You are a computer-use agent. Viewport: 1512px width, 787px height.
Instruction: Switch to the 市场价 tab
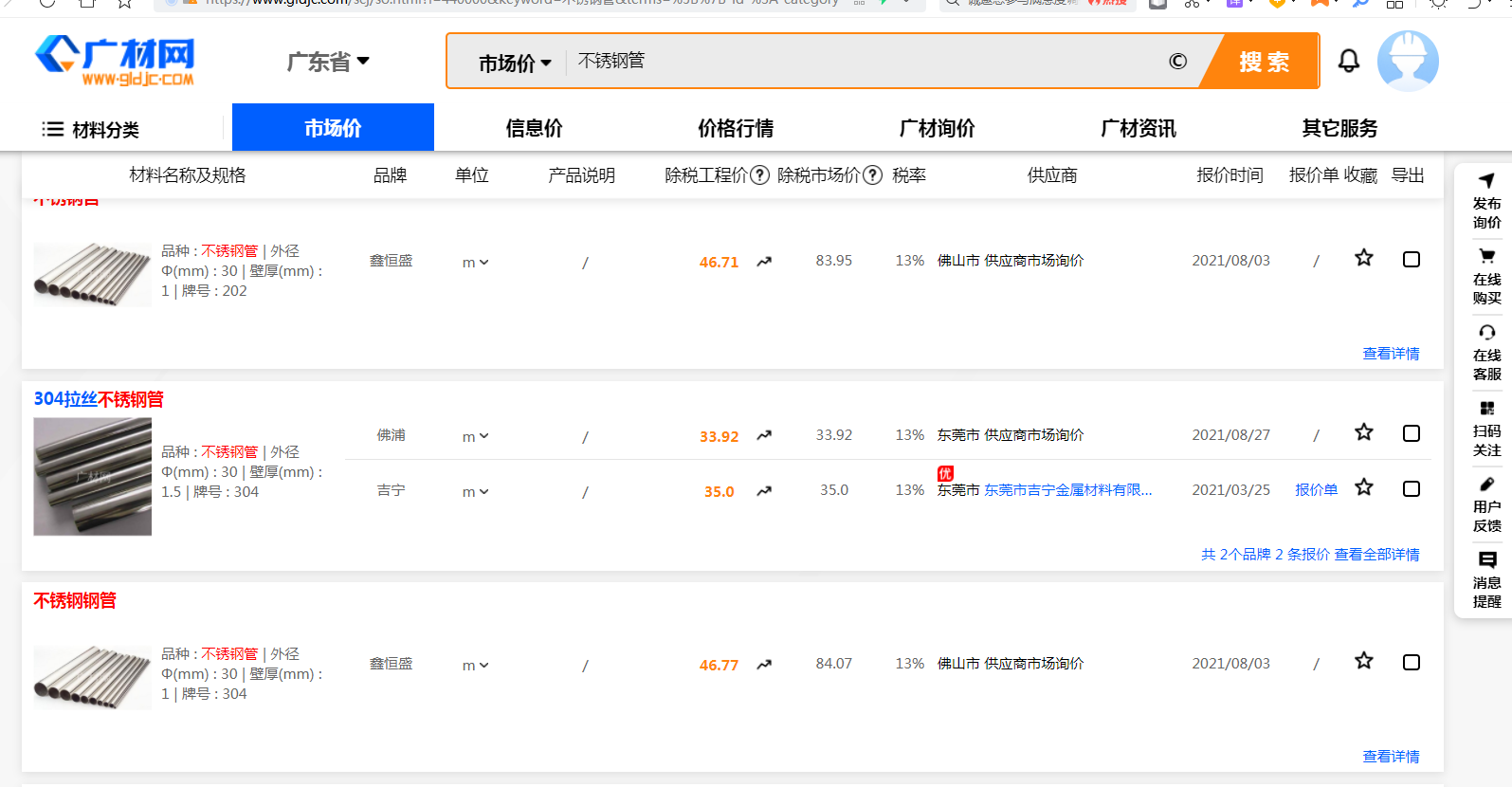point(333,127)
